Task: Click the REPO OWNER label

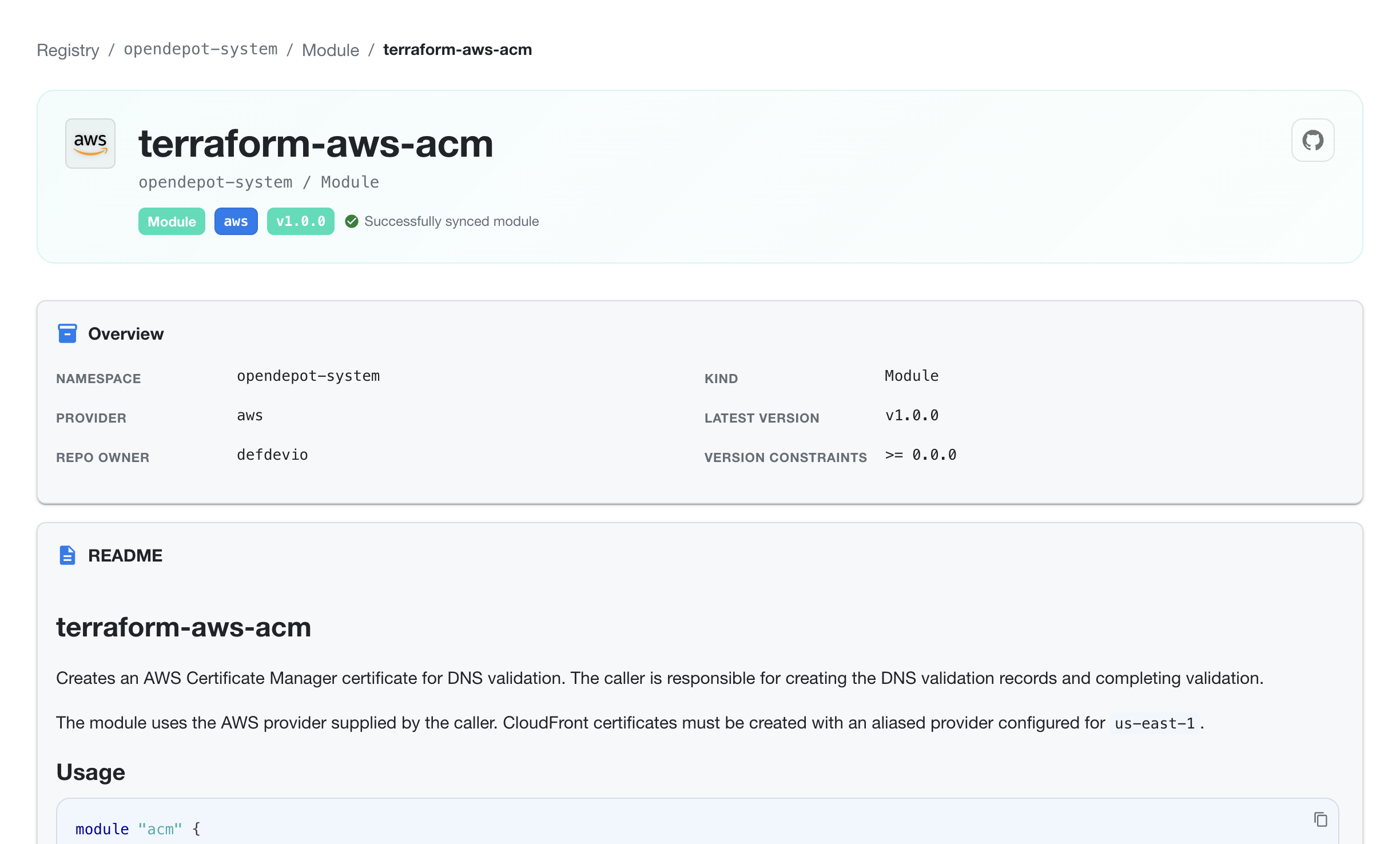Action: (x=102, y=457)
